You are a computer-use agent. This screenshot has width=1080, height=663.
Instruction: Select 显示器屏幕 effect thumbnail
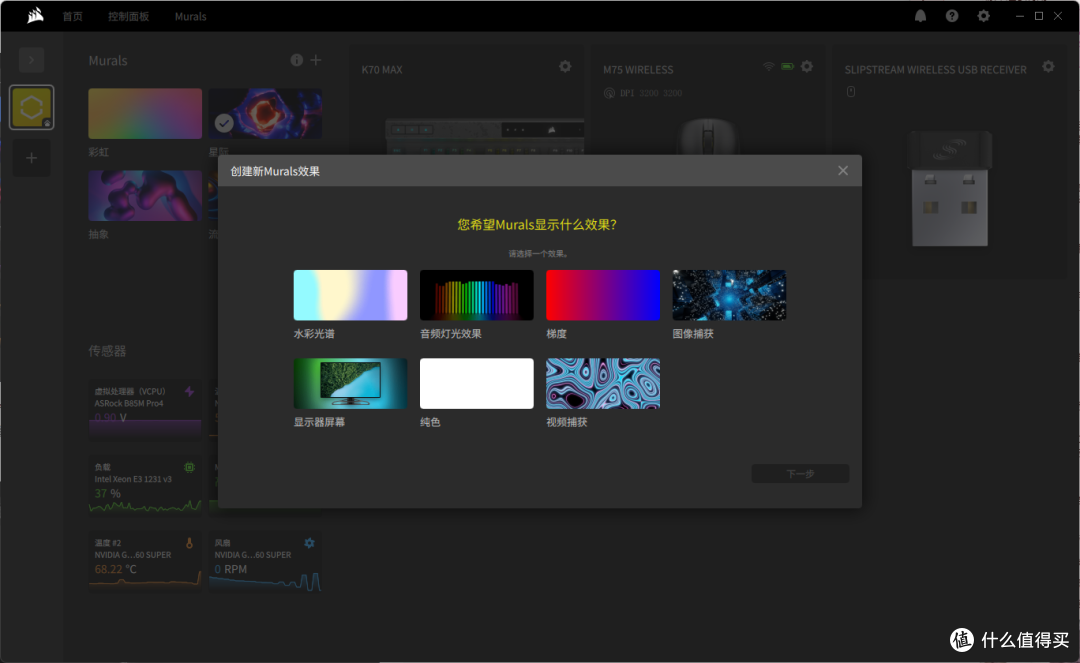[x=350, y=383]
